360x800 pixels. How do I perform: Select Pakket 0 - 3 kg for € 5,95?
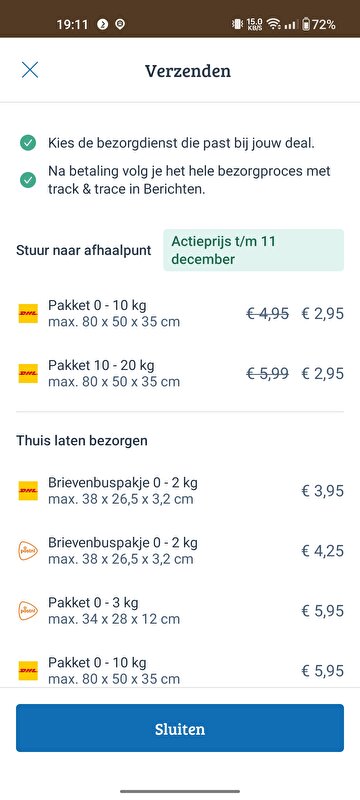pos(180,611)
